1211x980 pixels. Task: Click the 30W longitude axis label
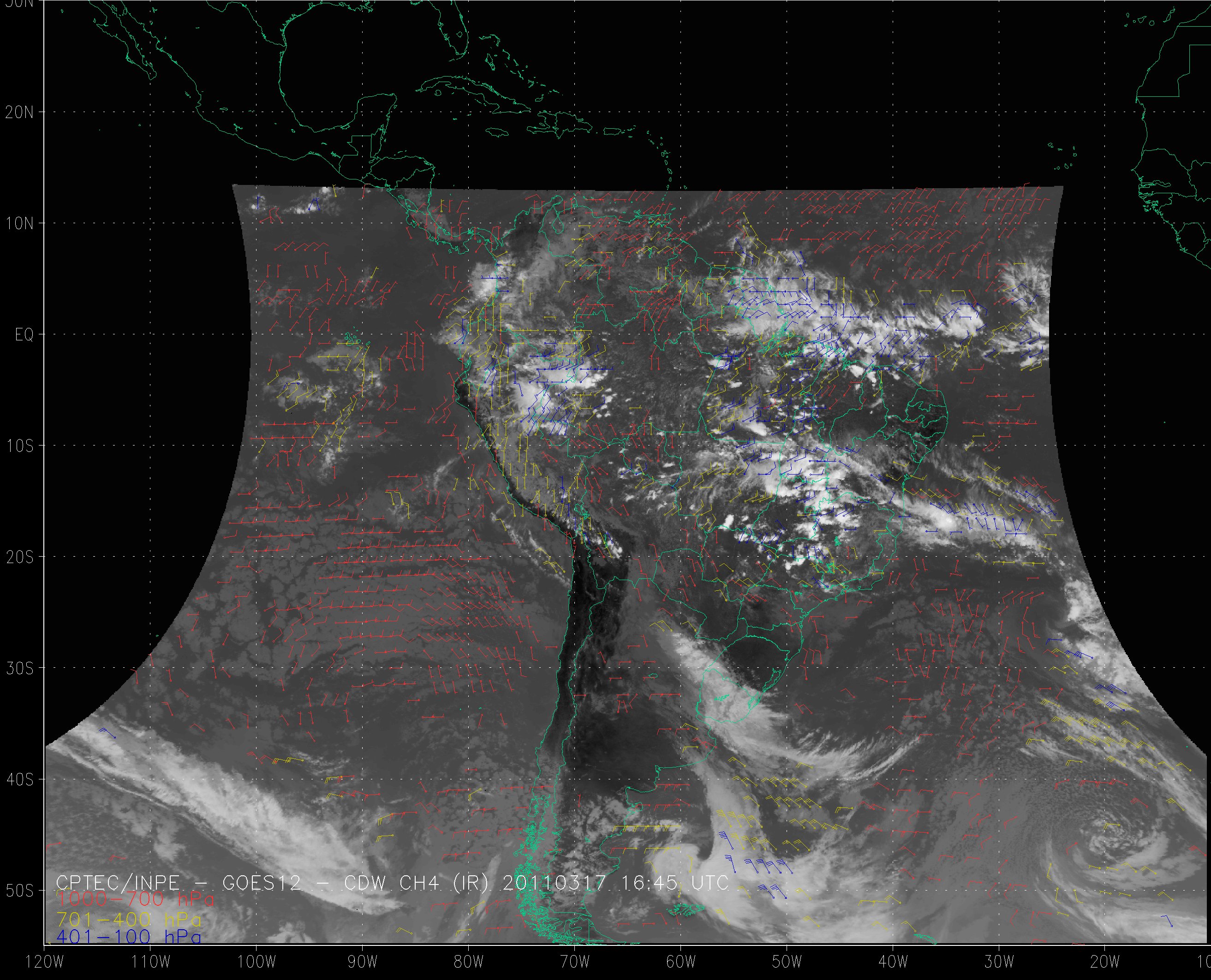[x=999, y=962]
